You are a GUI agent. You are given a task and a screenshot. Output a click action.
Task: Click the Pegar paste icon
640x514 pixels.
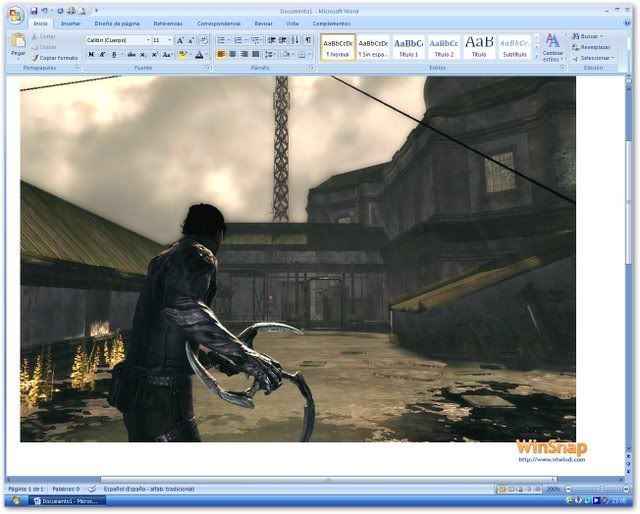coord(18,44)
